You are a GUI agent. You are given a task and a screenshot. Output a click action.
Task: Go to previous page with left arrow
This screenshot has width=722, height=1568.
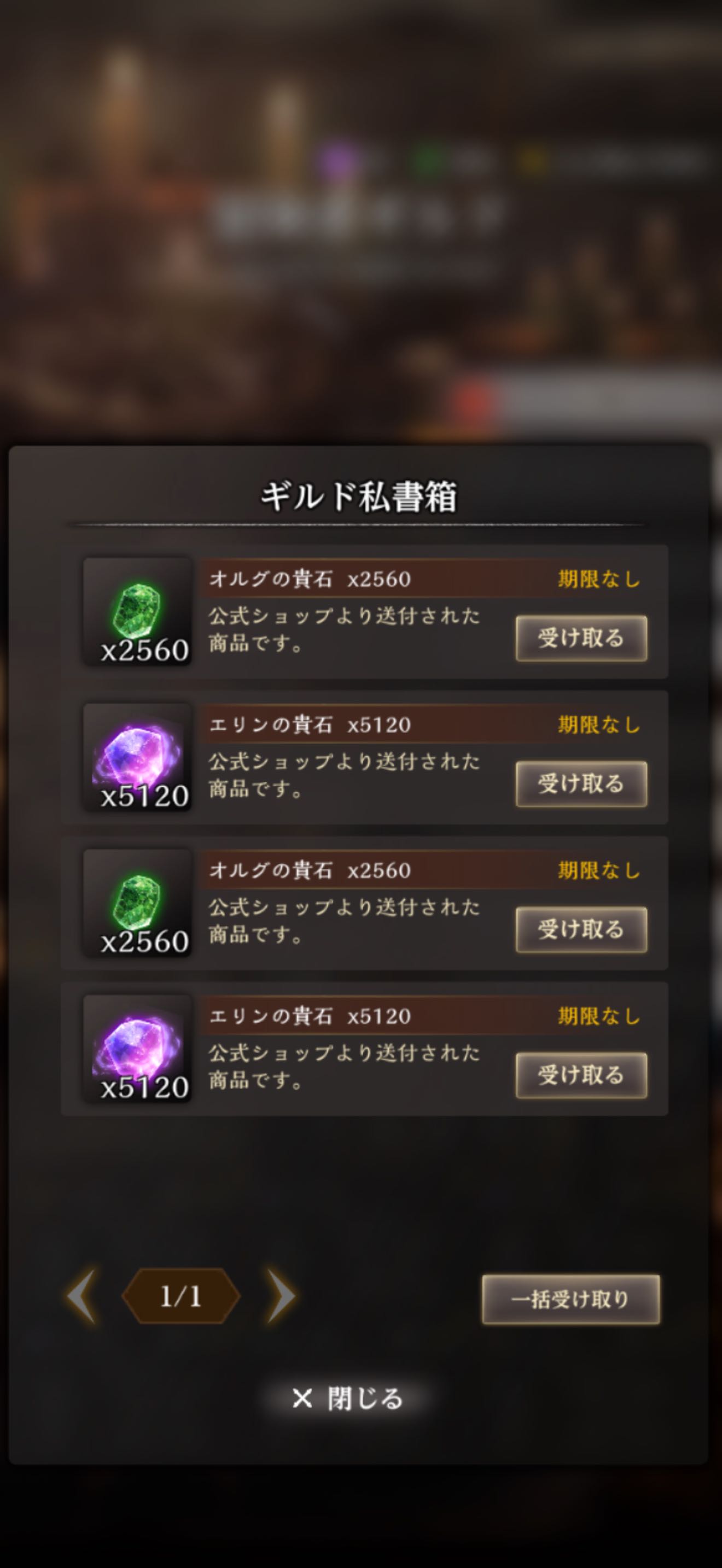[82, 1296]
